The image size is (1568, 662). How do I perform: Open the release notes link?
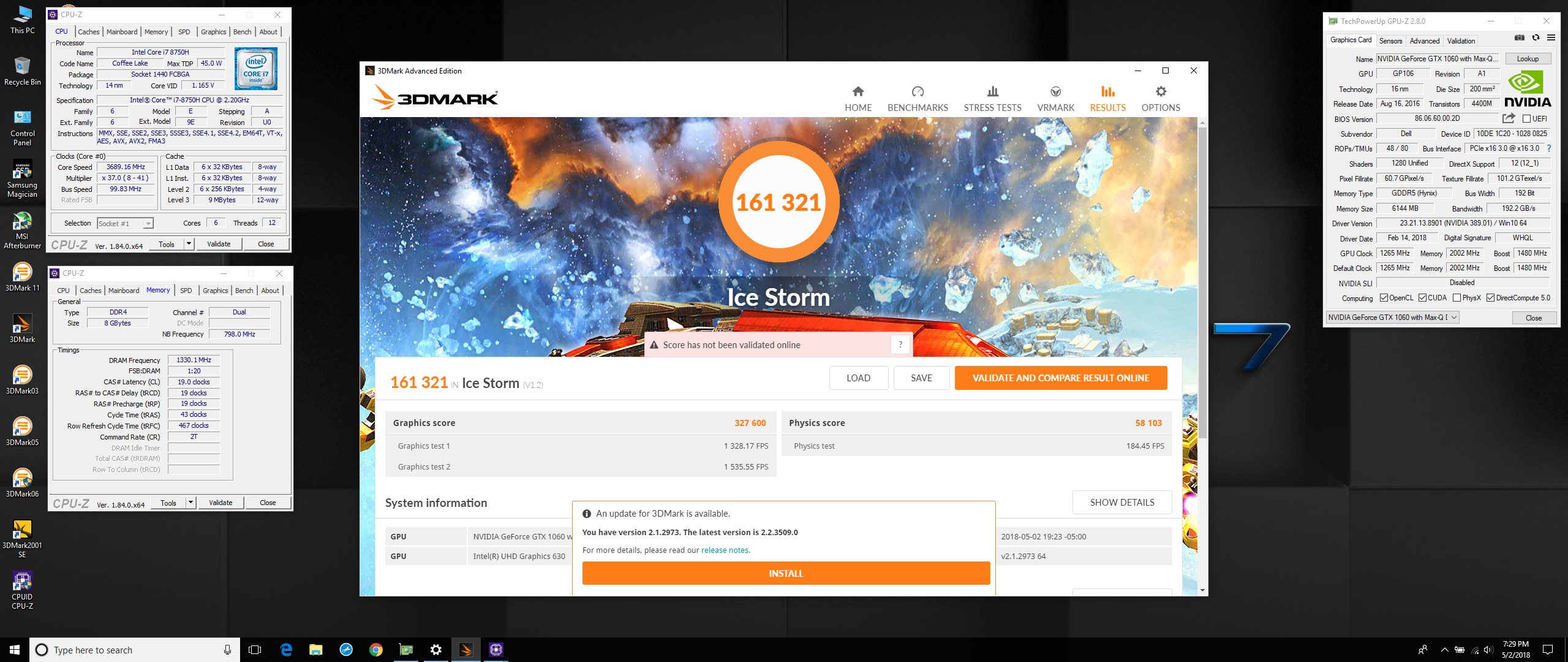tap(725, 550)
